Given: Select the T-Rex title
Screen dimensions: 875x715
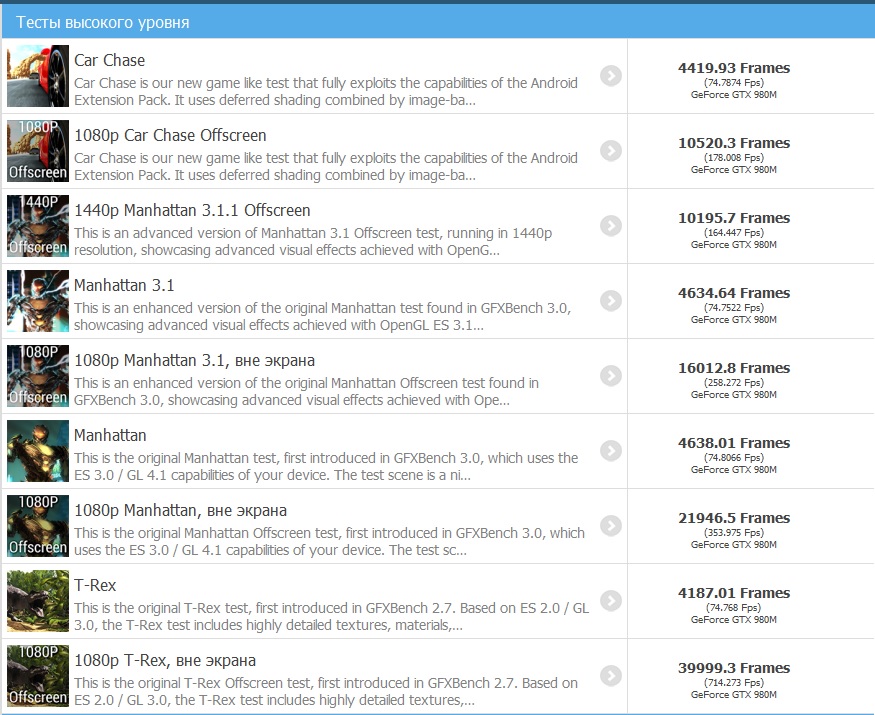Looking at the screenshot, I should (95, 586).
